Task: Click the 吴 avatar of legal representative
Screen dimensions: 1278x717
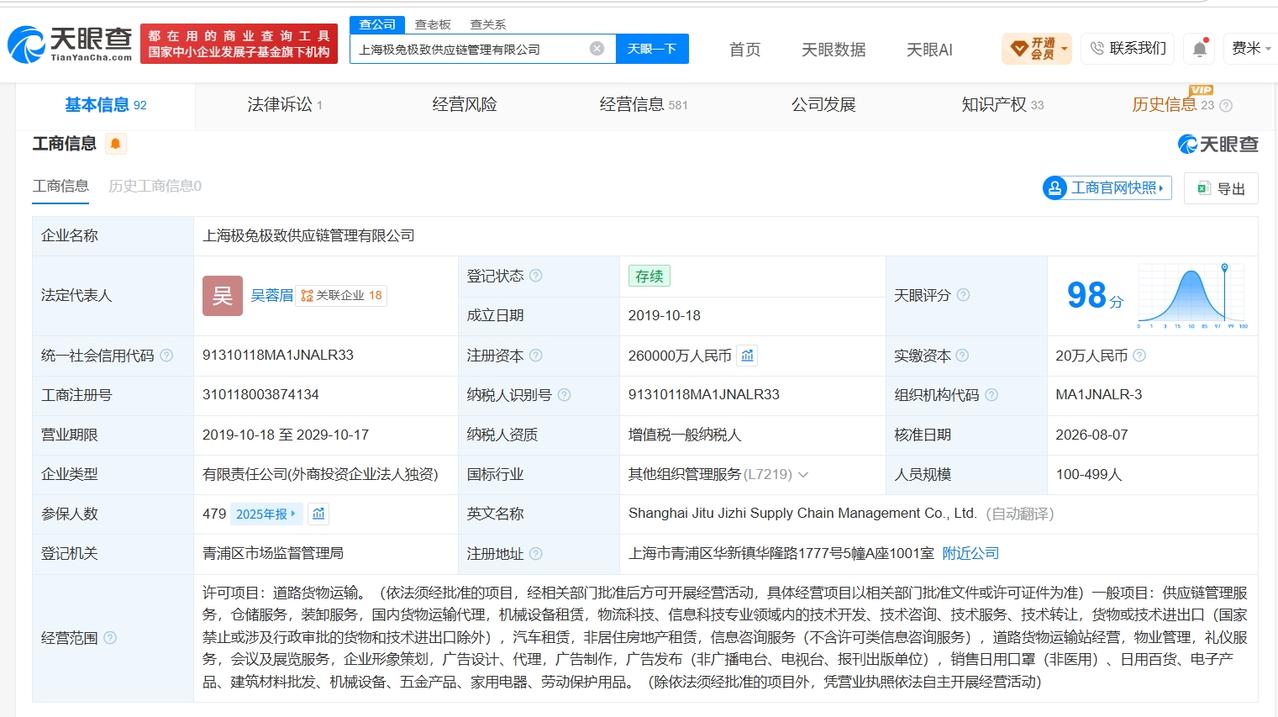Action: click(x=222, y=295)
